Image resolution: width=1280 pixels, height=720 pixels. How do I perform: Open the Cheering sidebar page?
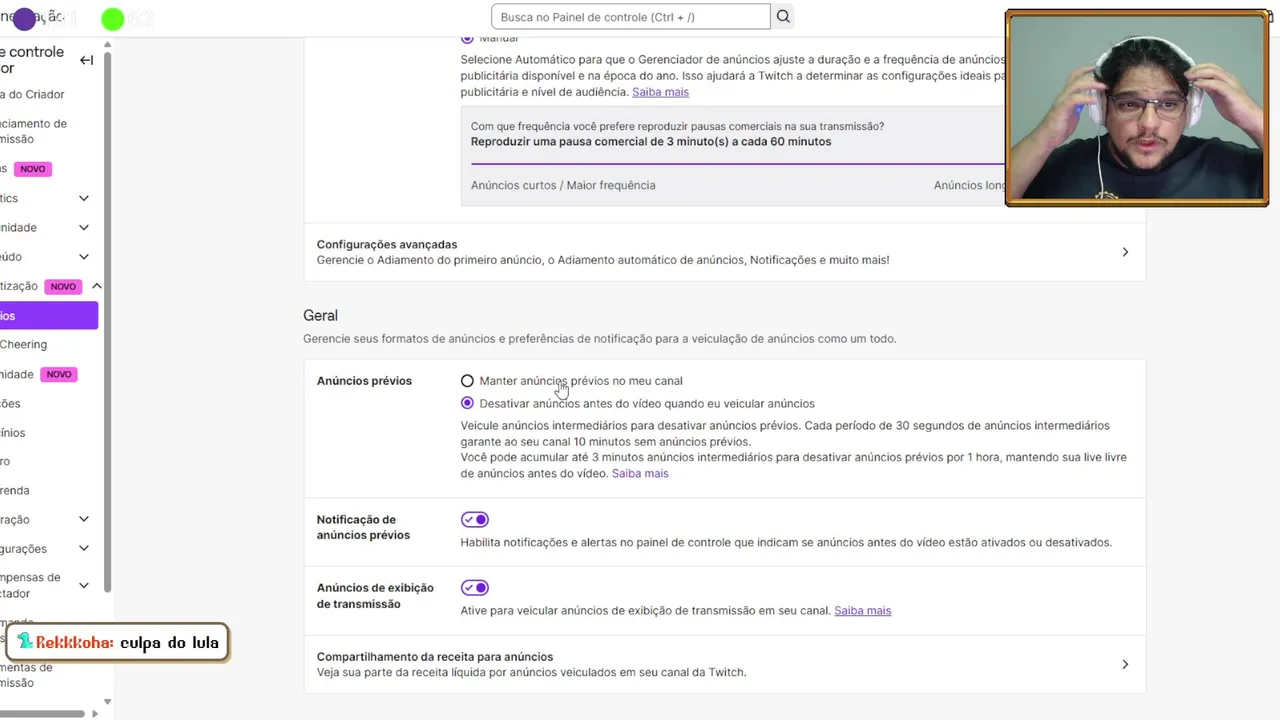(x=24, y=344)
